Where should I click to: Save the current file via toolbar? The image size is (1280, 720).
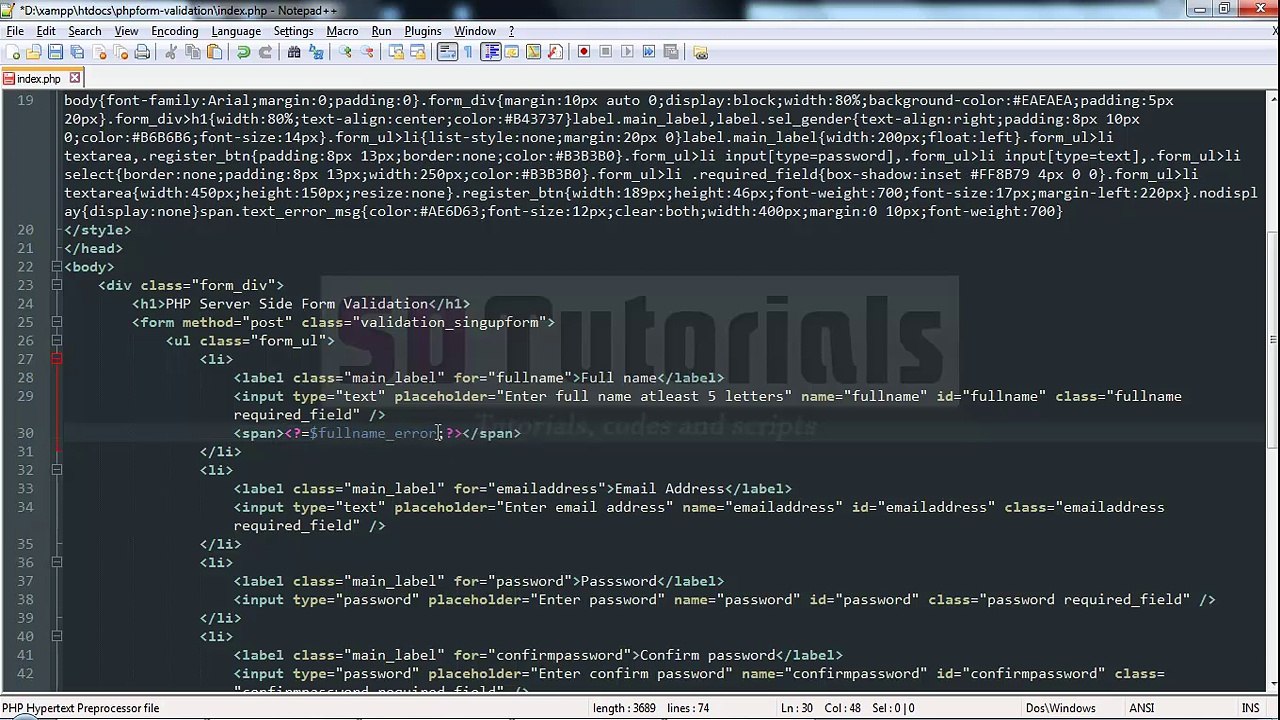coord(55,52)
